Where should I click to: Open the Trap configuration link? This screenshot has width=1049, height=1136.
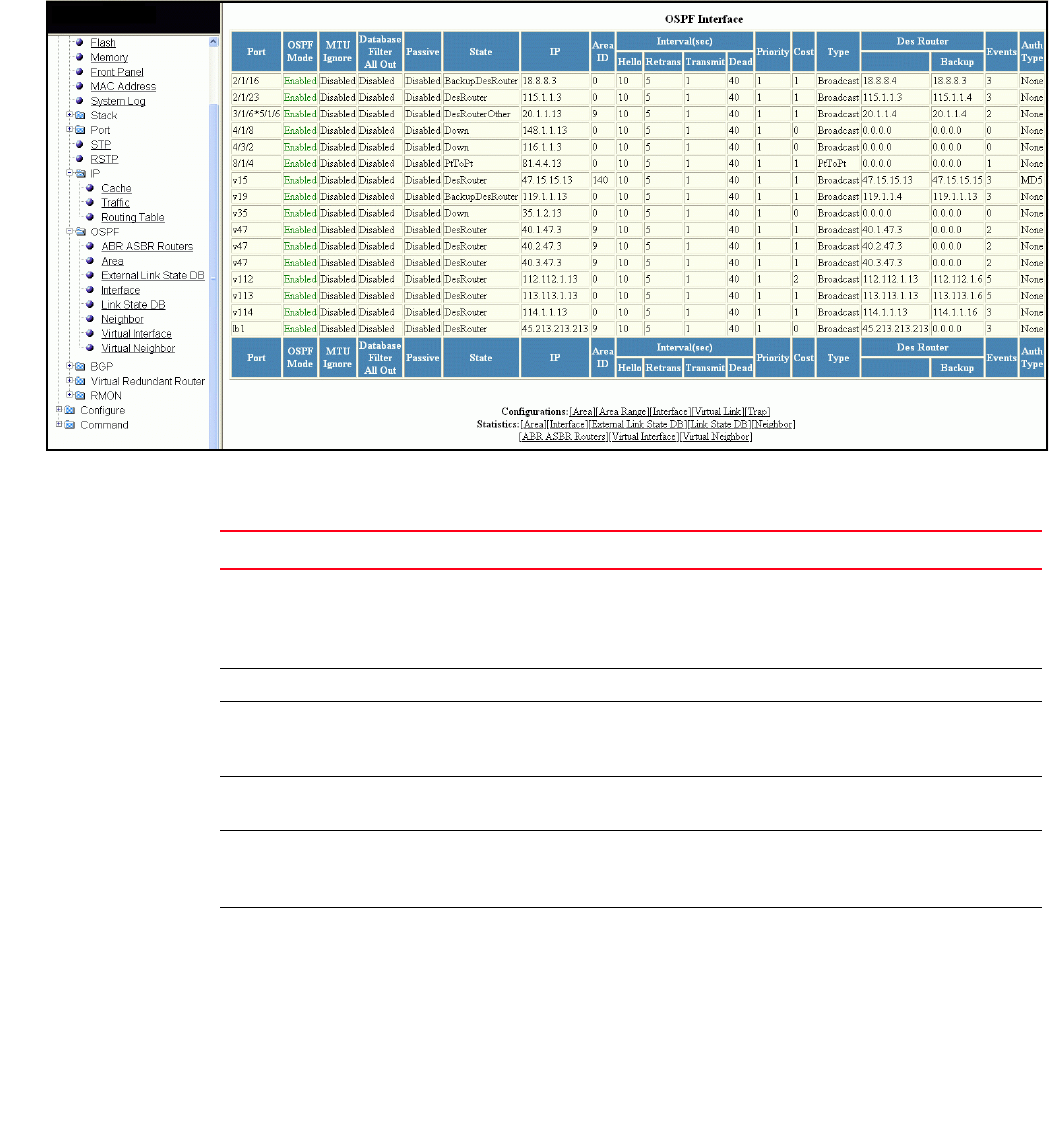click(x=757, y=412)
